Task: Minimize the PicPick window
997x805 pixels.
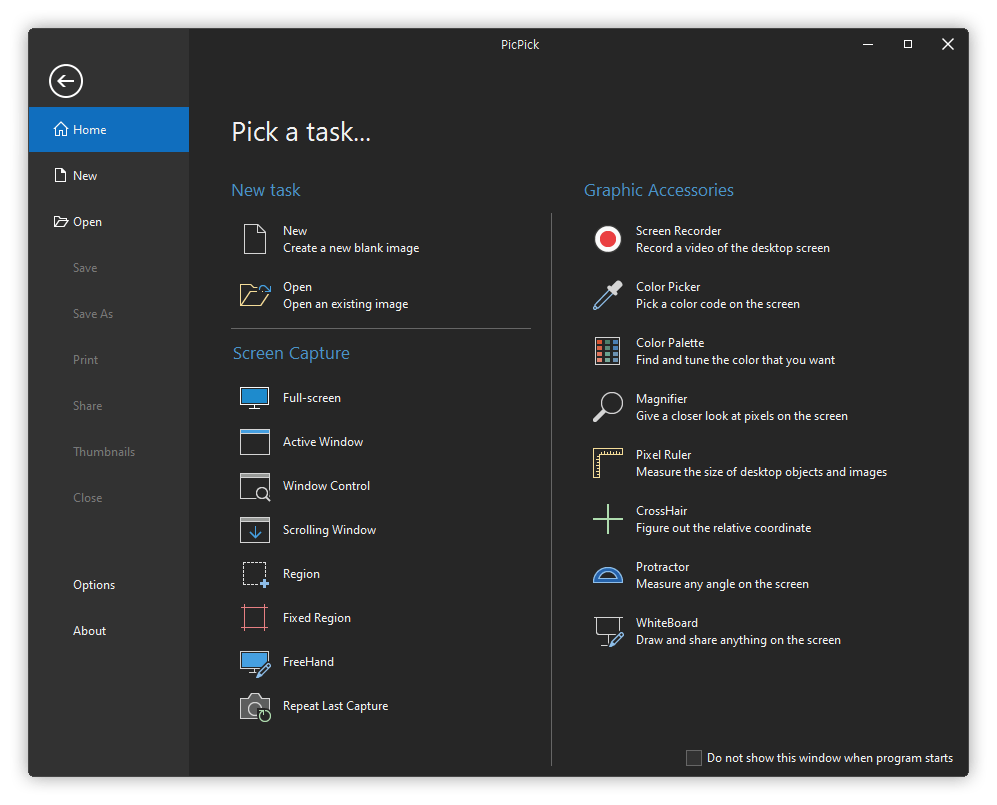Action: 868,44
